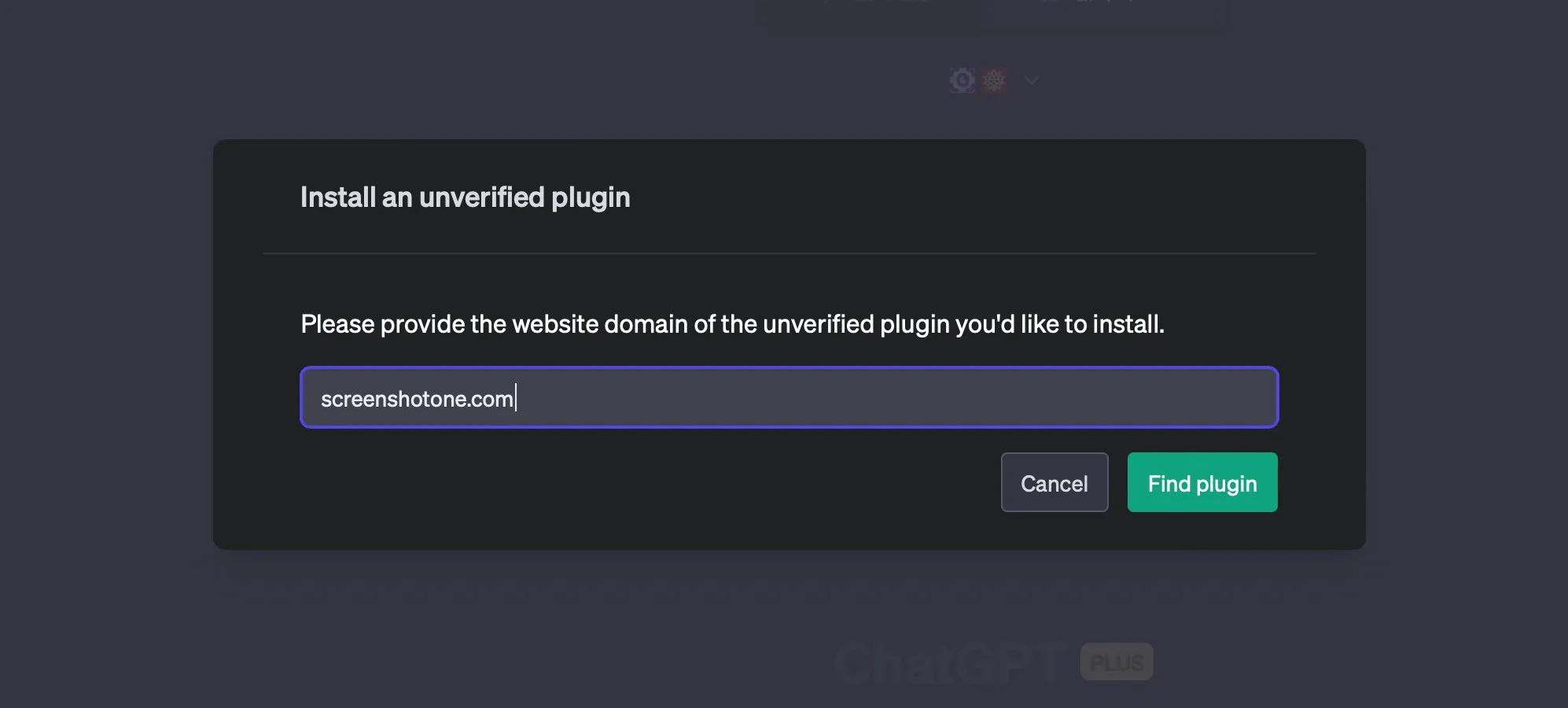Click the Install an unverified plugin heading

pyautogui.click(x=465, y=197)
